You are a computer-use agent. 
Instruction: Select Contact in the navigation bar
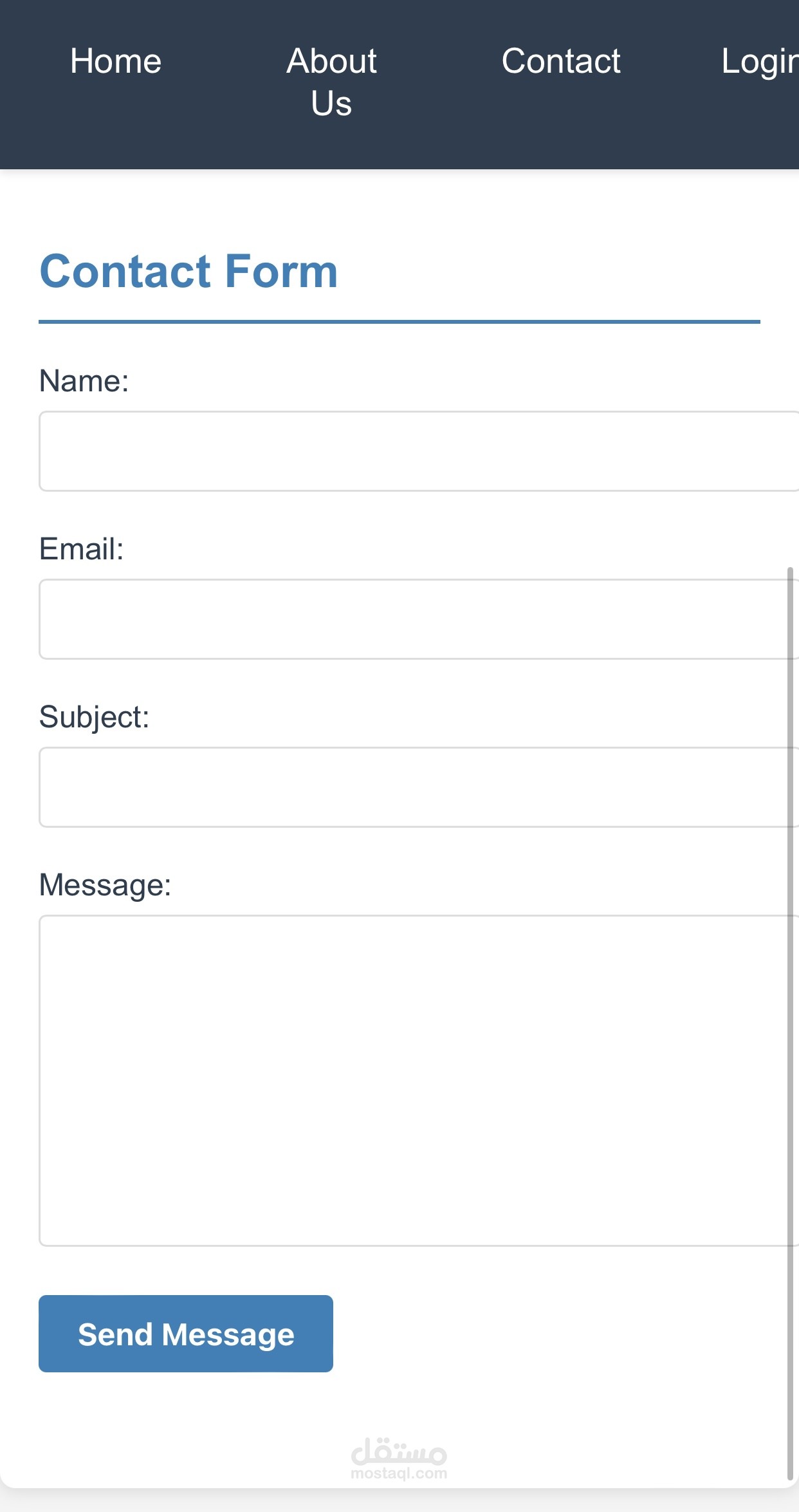click(x=561, y=62)
